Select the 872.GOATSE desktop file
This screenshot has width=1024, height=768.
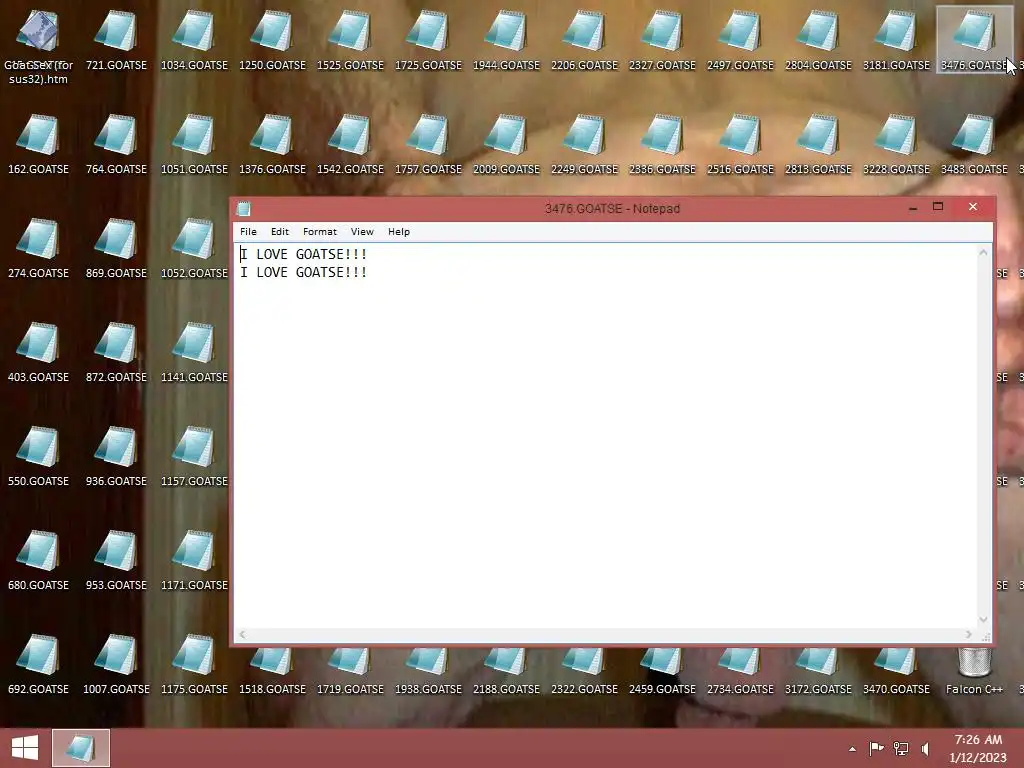coord(116,353)
